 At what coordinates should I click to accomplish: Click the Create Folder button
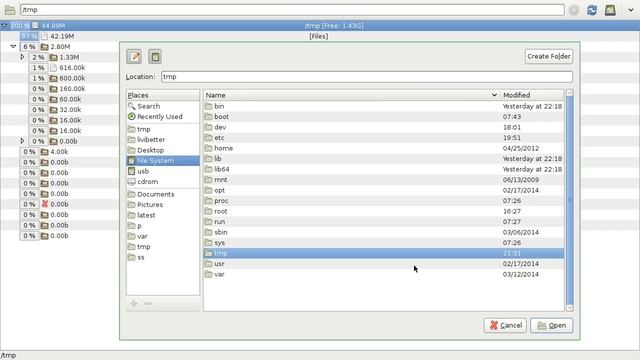click(549, 56)
